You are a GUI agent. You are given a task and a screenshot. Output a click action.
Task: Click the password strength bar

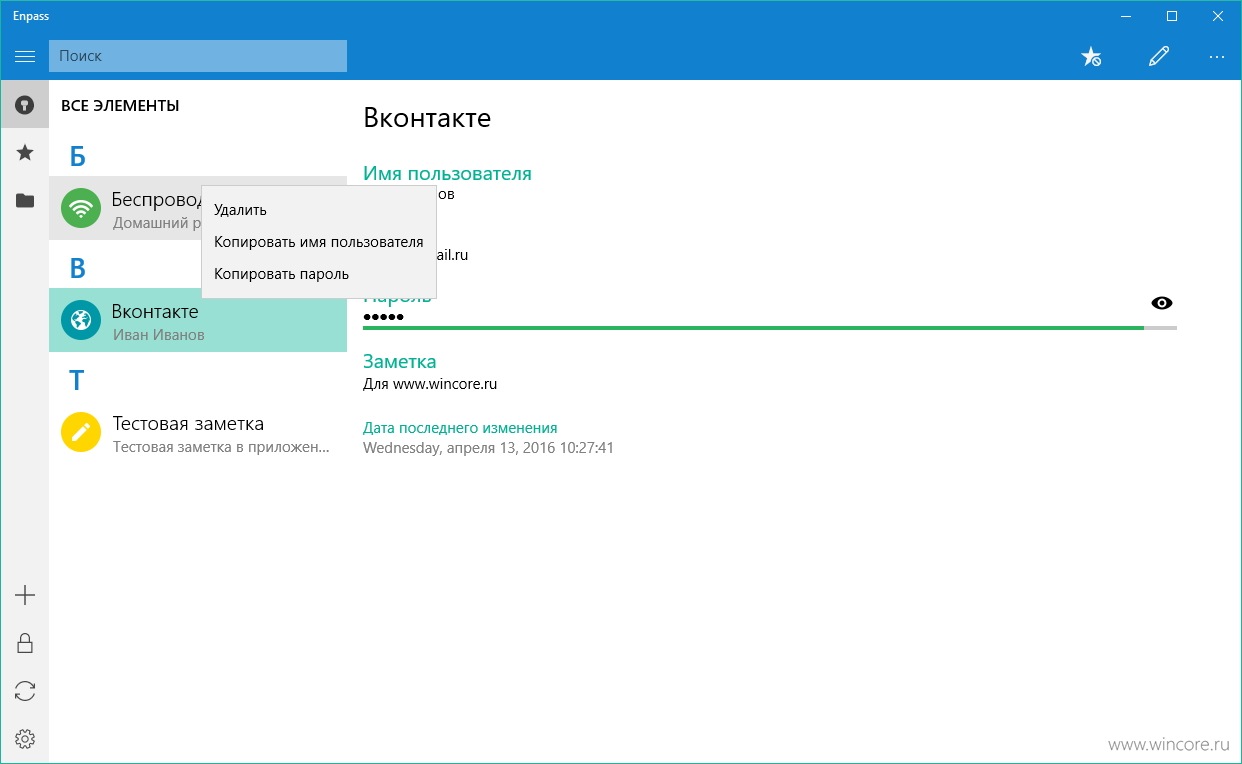point(770,327)
